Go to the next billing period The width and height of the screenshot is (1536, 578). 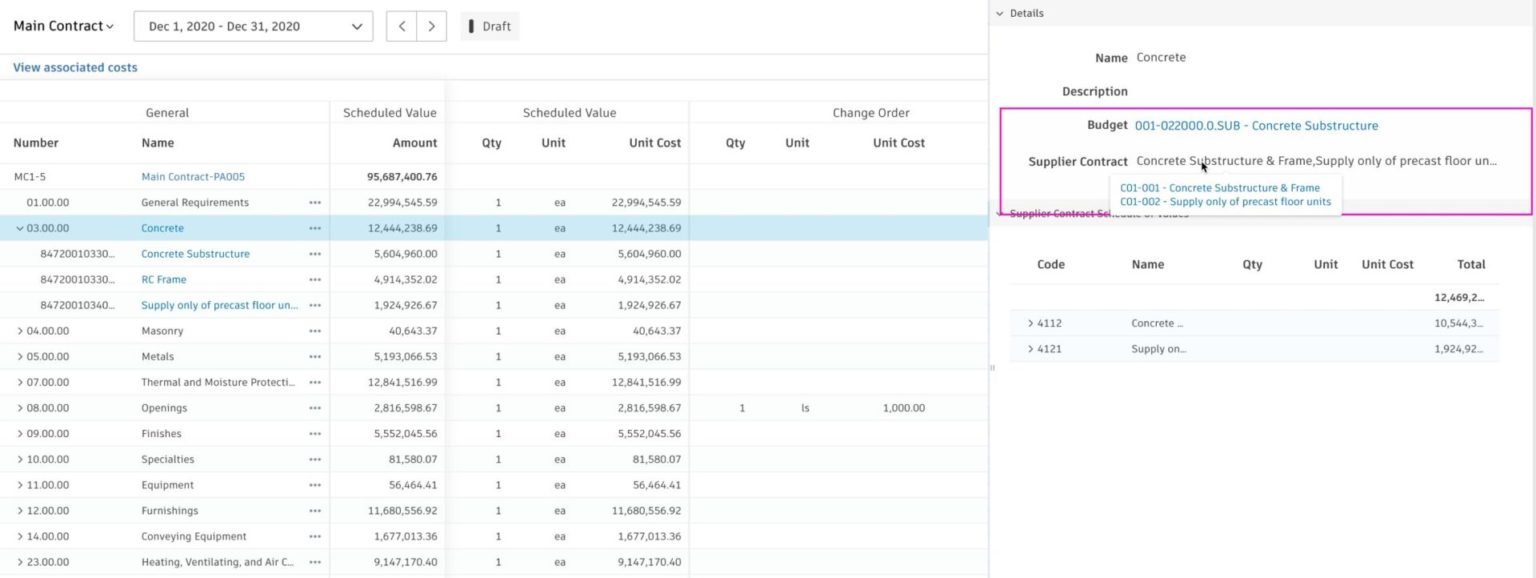(x=431, y=26)
